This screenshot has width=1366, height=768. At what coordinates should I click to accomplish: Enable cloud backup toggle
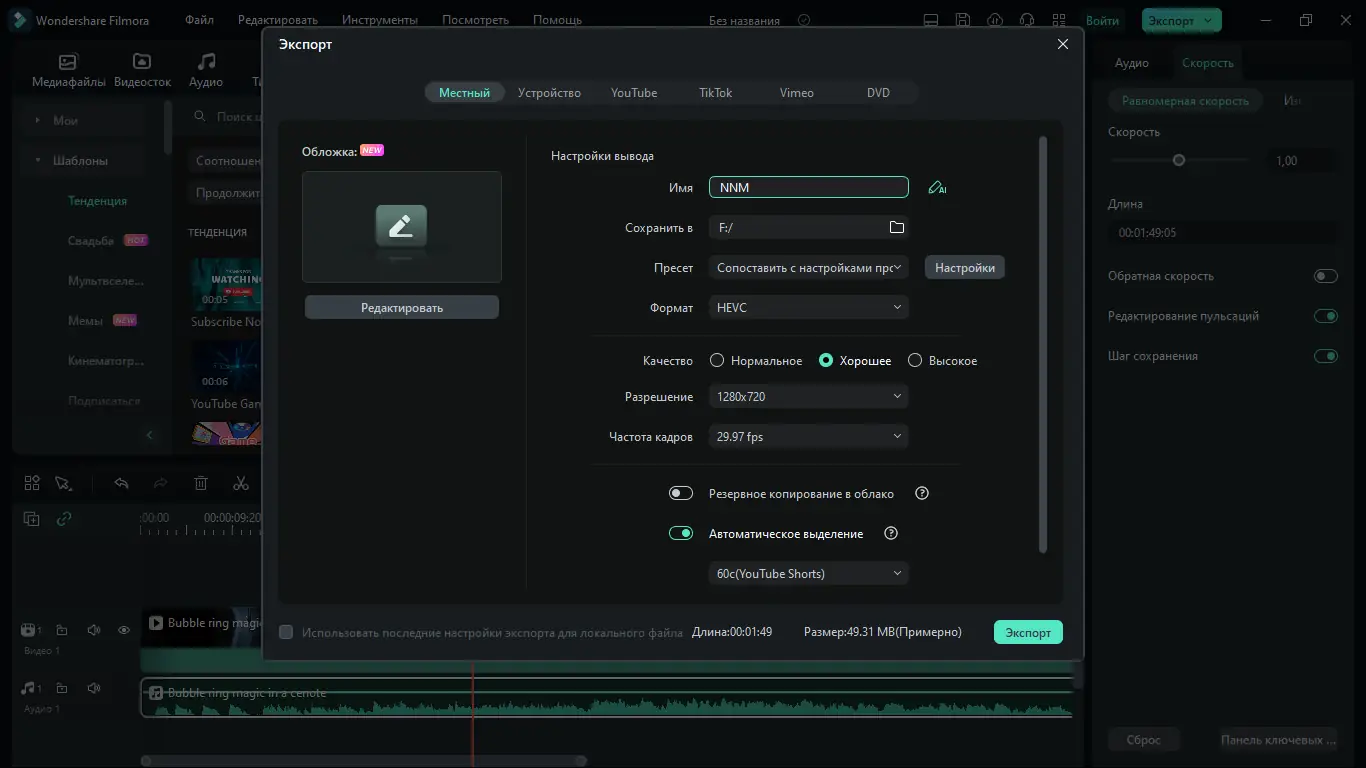click(681, 493)
